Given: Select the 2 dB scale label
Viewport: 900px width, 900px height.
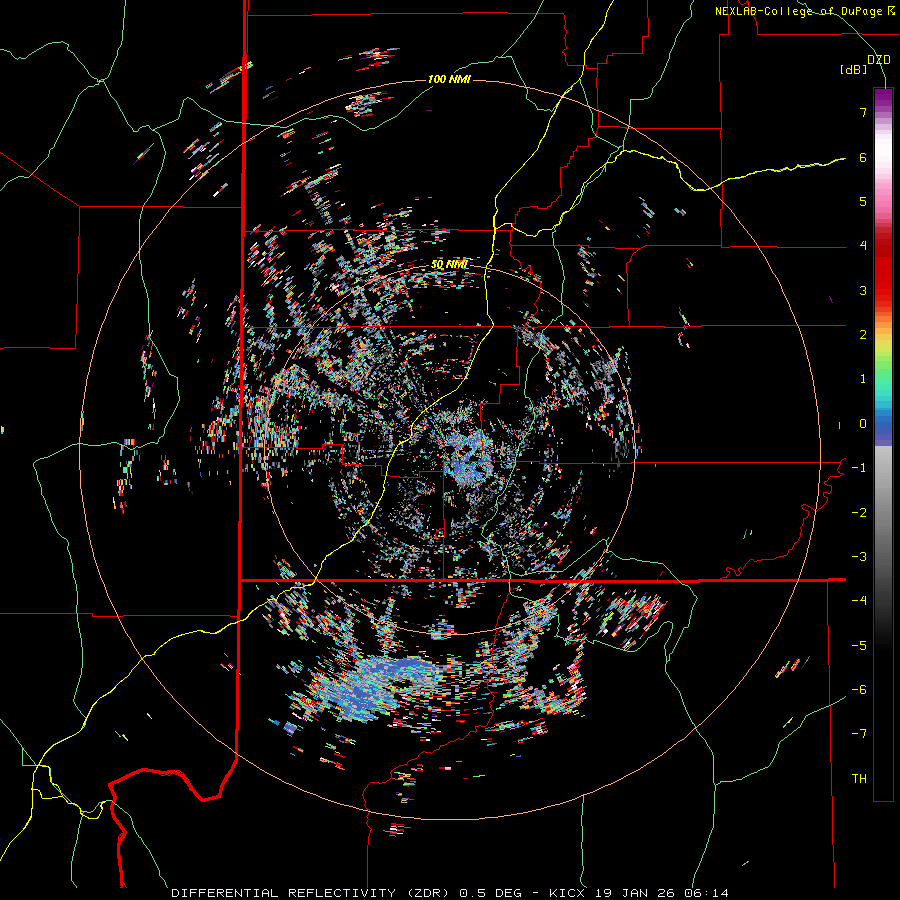Looking at the screenshot, I should click(863, 335).
